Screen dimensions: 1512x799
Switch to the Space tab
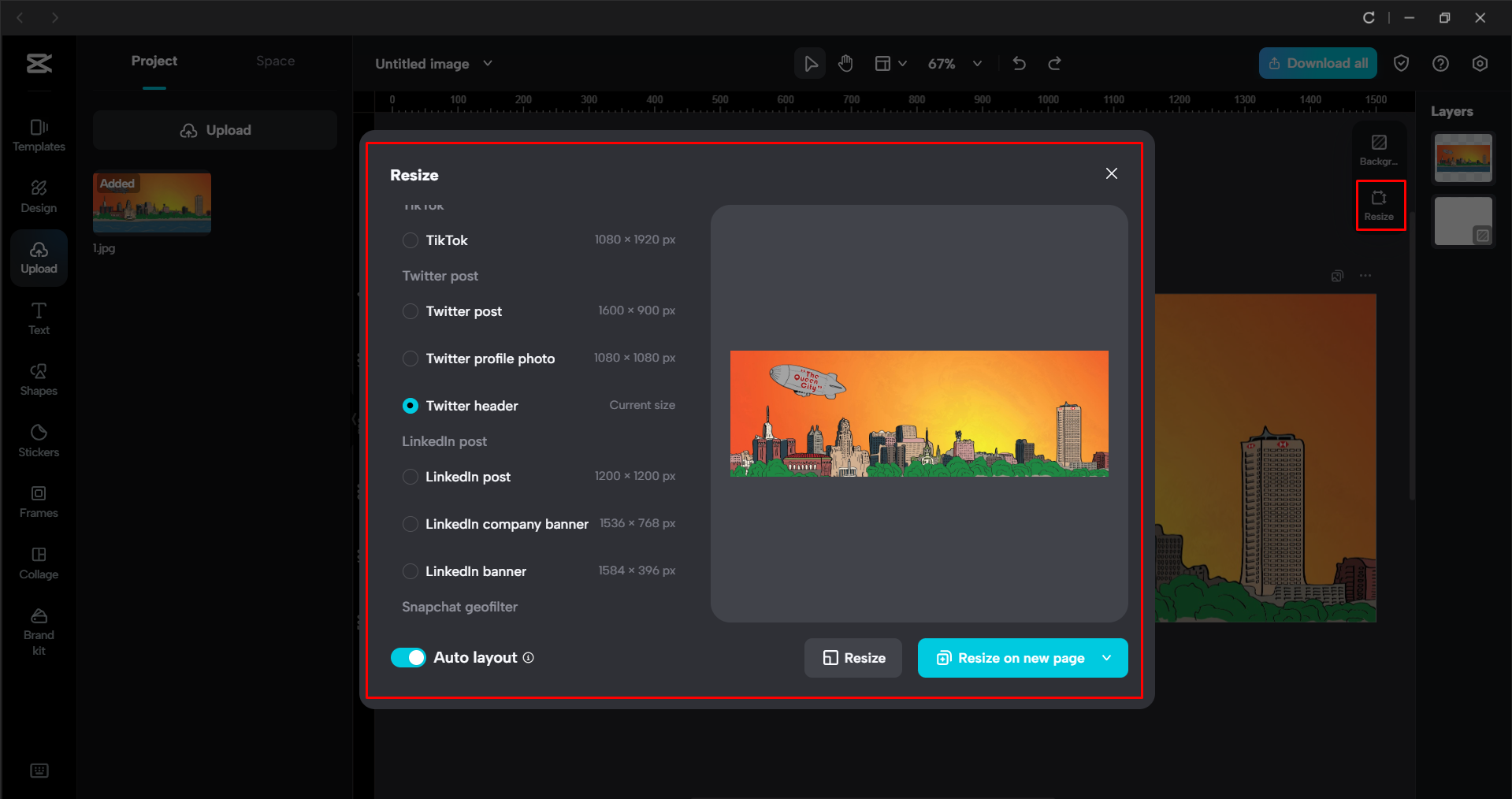coord(275,61)
